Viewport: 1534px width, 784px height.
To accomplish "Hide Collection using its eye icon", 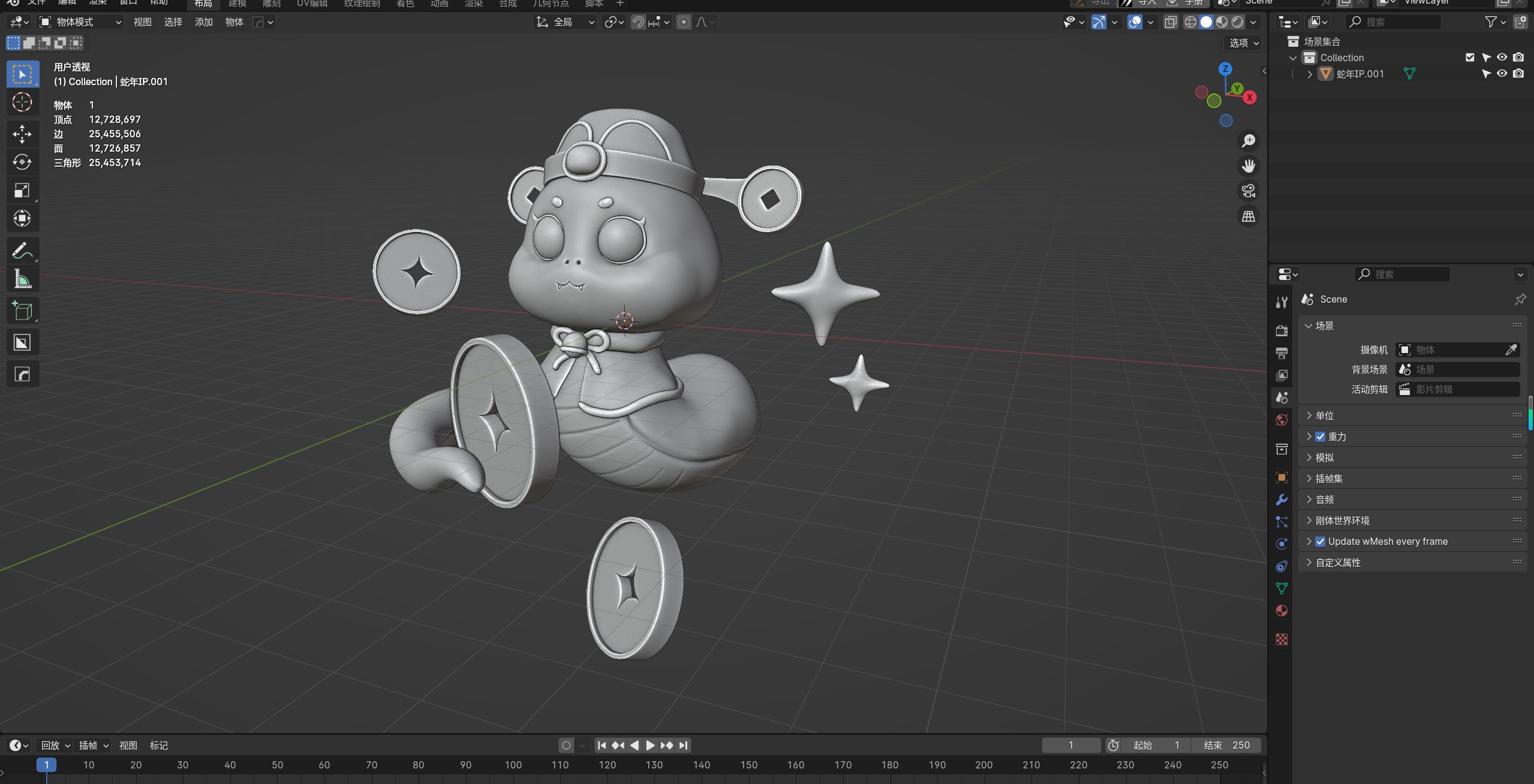I will pyautogui.click(x=1502, y=58).
